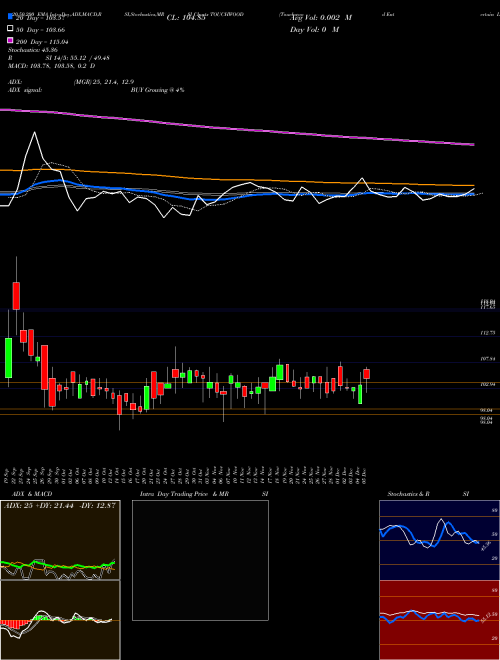Click the 'CL: 104.85' closing value
Image resolution: width=500 pixels, height=660 pixels.
[x=186, y=18]
